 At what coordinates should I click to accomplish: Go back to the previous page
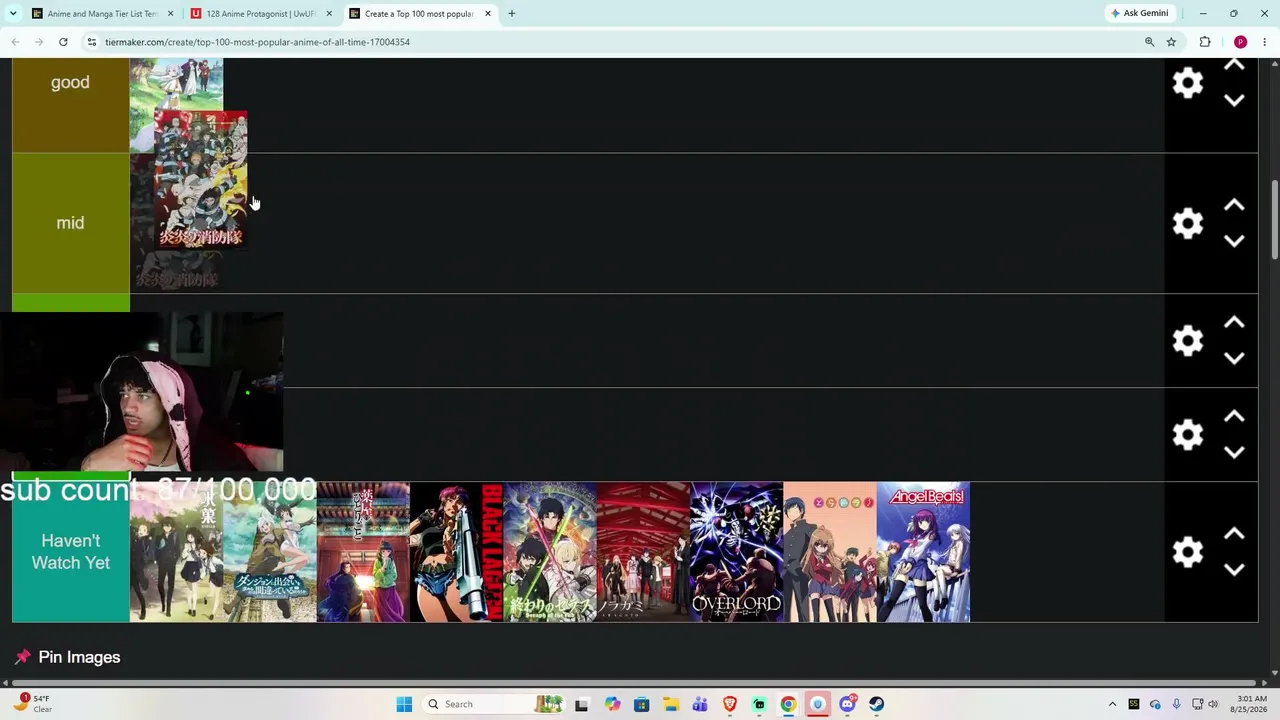[15, 42]
